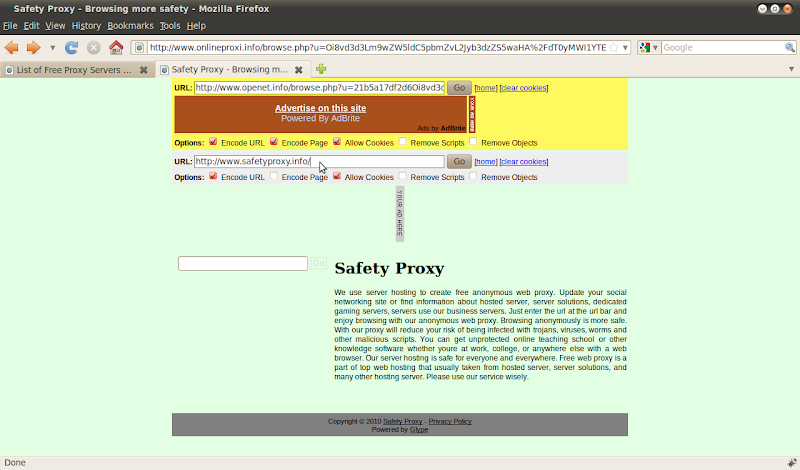This screenshot has height=470, width=800.
Task: Maximize the Firefox window
Action: point(775,9)
